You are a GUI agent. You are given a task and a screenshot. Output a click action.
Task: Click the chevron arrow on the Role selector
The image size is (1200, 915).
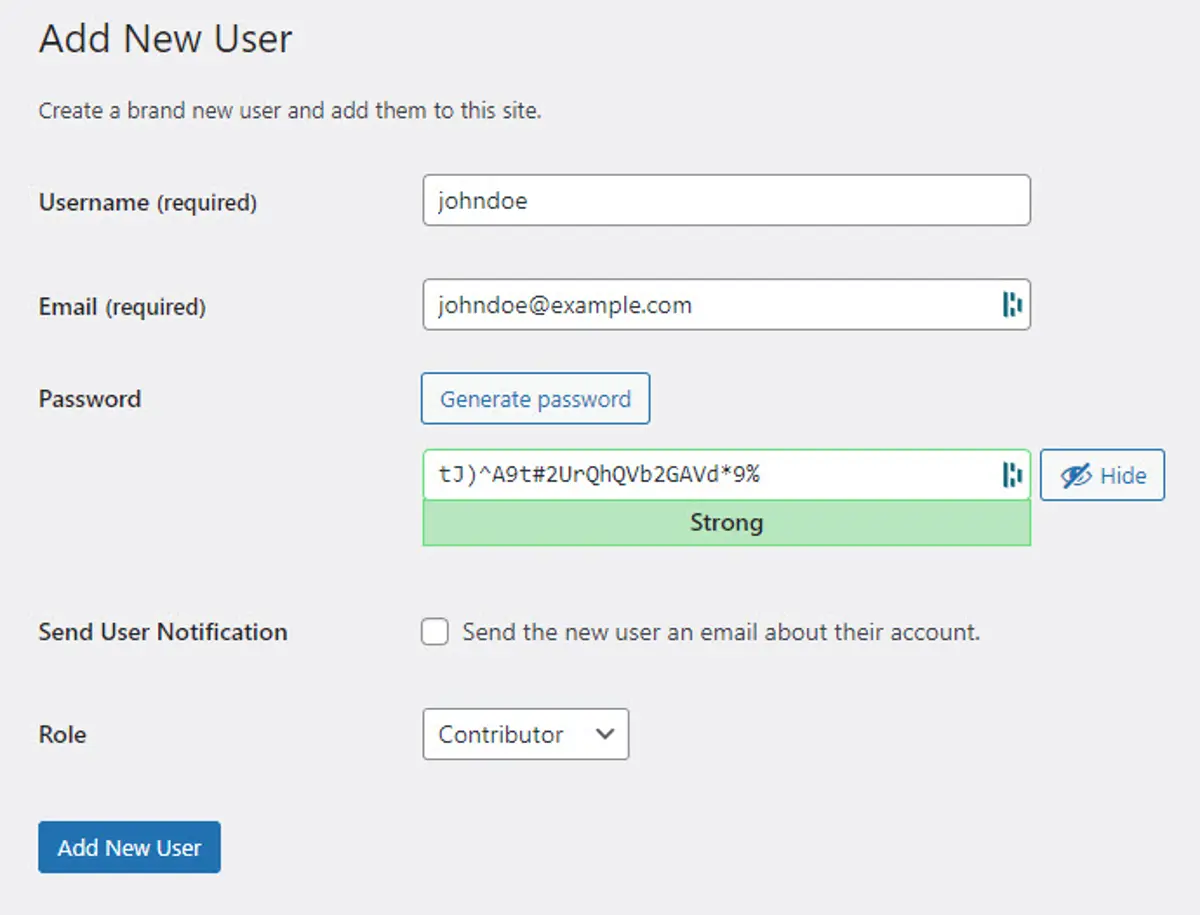click(604, 734)
